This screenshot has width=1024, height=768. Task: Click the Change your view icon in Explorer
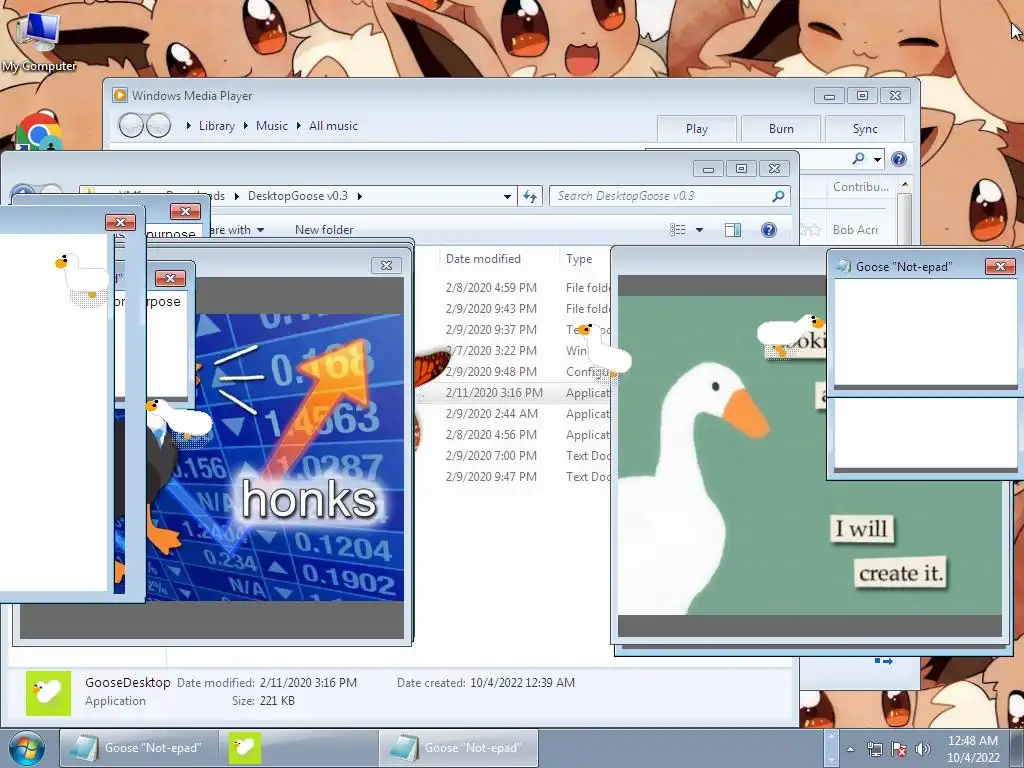pyautogui.click(x=678, y=229)
